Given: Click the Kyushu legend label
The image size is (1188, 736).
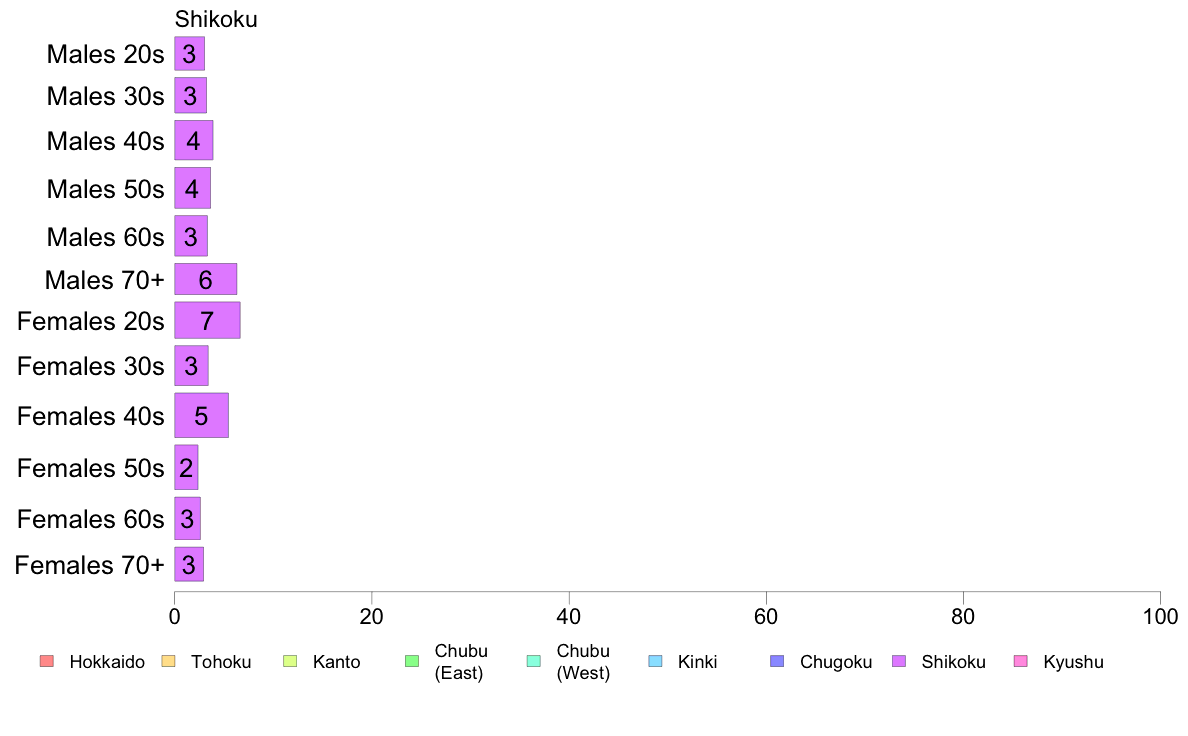Looking at the screenshot, I should [x=1073, y=662].
